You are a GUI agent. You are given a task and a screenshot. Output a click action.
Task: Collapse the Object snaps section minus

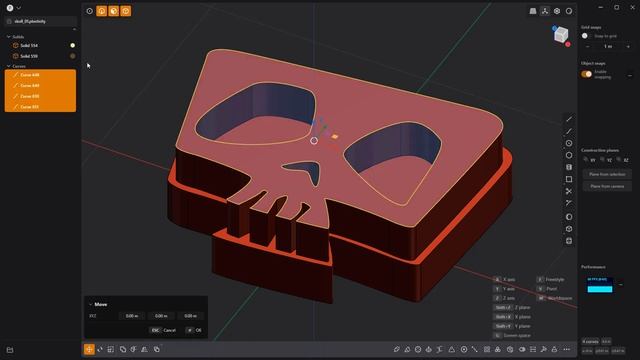[630, 76]
